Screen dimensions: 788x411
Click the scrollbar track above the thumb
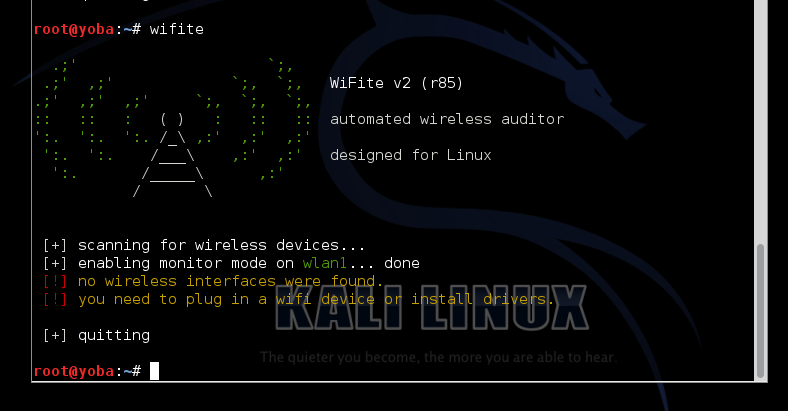(760, 122)
